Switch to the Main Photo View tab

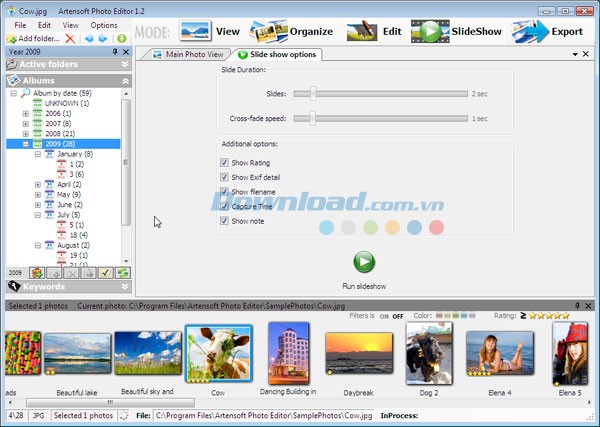[x=189, y=54]
